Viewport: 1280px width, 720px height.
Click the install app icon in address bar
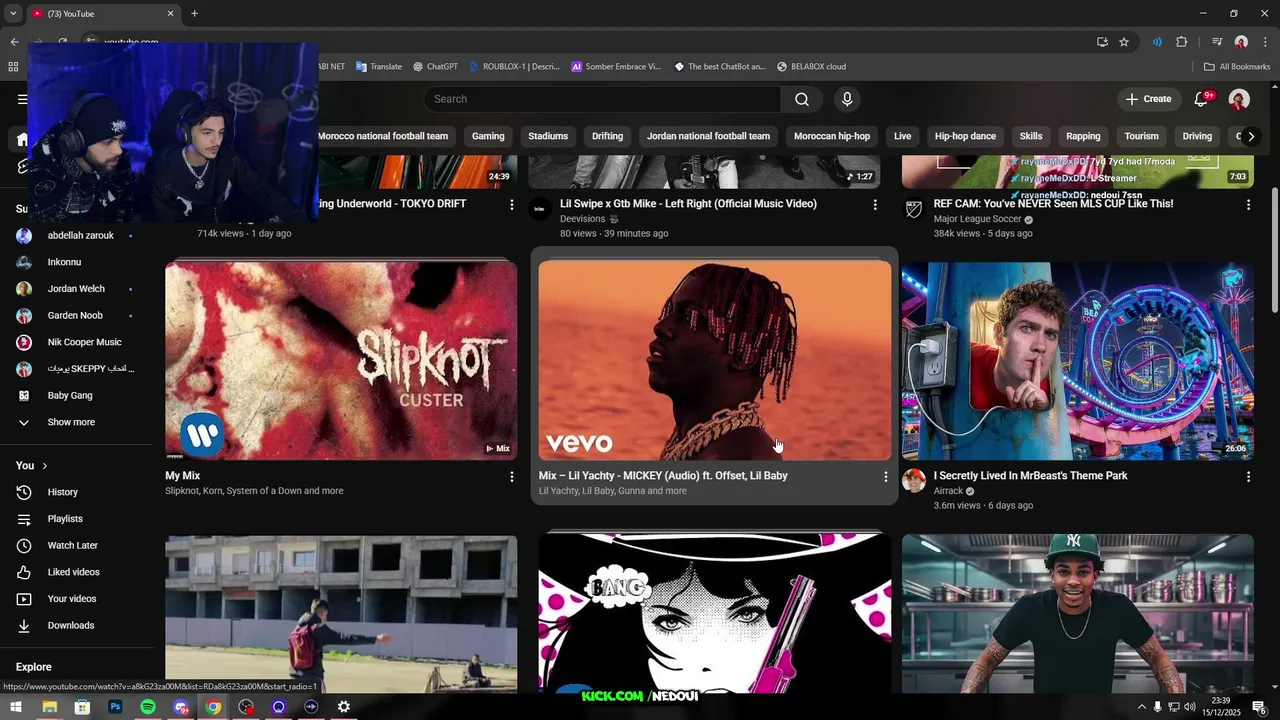[x=1102, y=42]
